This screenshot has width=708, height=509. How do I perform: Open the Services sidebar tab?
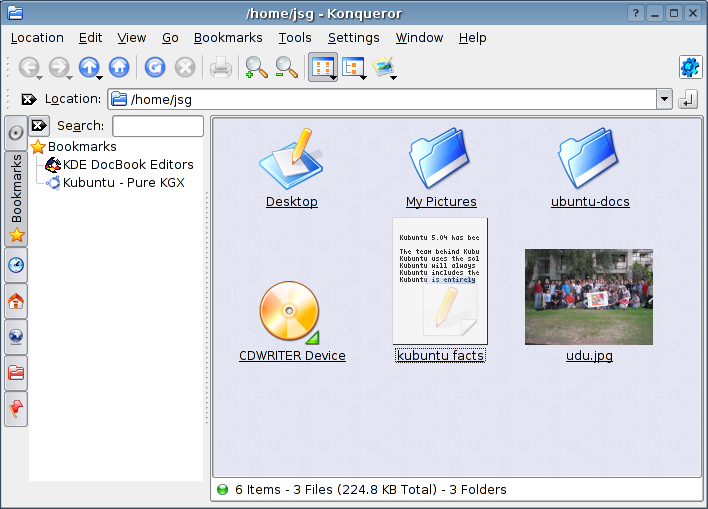tap(16, 409)
